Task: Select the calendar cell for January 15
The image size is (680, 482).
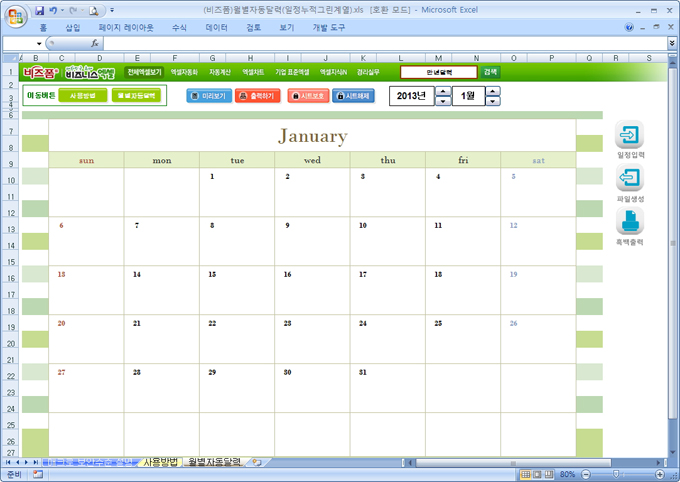Action: coord(237,290)
